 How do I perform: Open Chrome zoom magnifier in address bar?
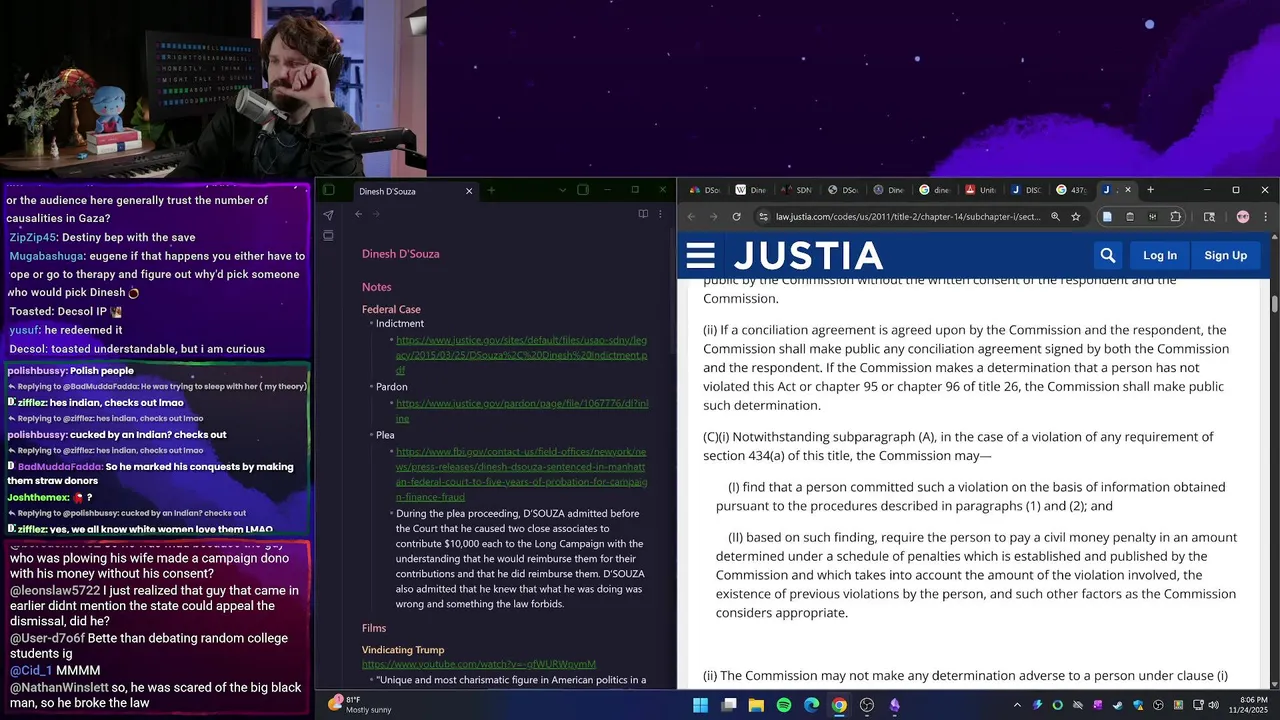pyautogui.click(x=1055, y=216)
